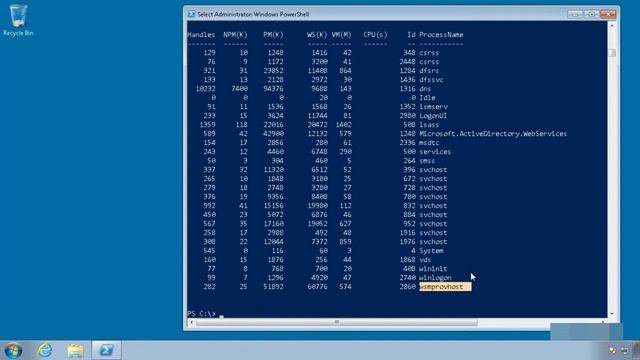Click PM value 94376 in dns row
The image size is (640, 360).
[273, 89]
